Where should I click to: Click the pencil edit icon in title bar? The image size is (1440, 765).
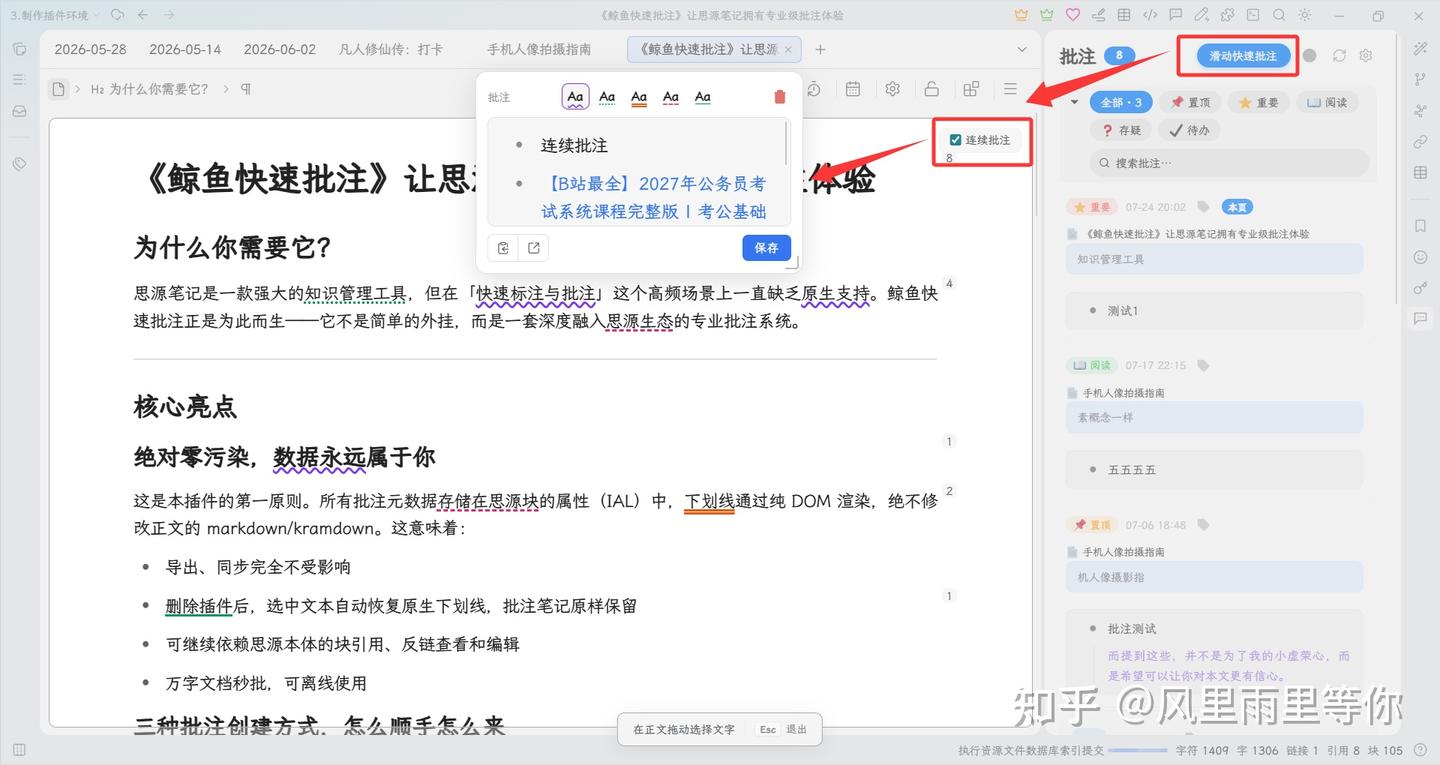click(x=1201, y=15)
